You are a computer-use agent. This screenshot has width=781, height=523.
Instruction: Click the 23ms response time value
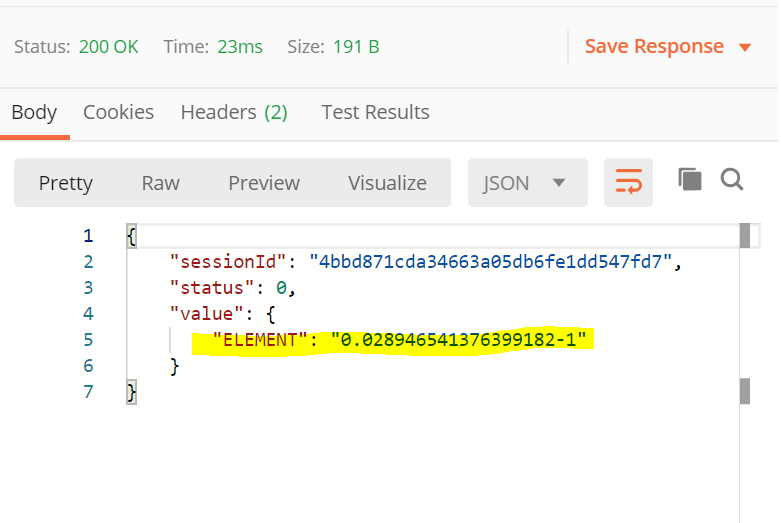click(x=240, y=47)
